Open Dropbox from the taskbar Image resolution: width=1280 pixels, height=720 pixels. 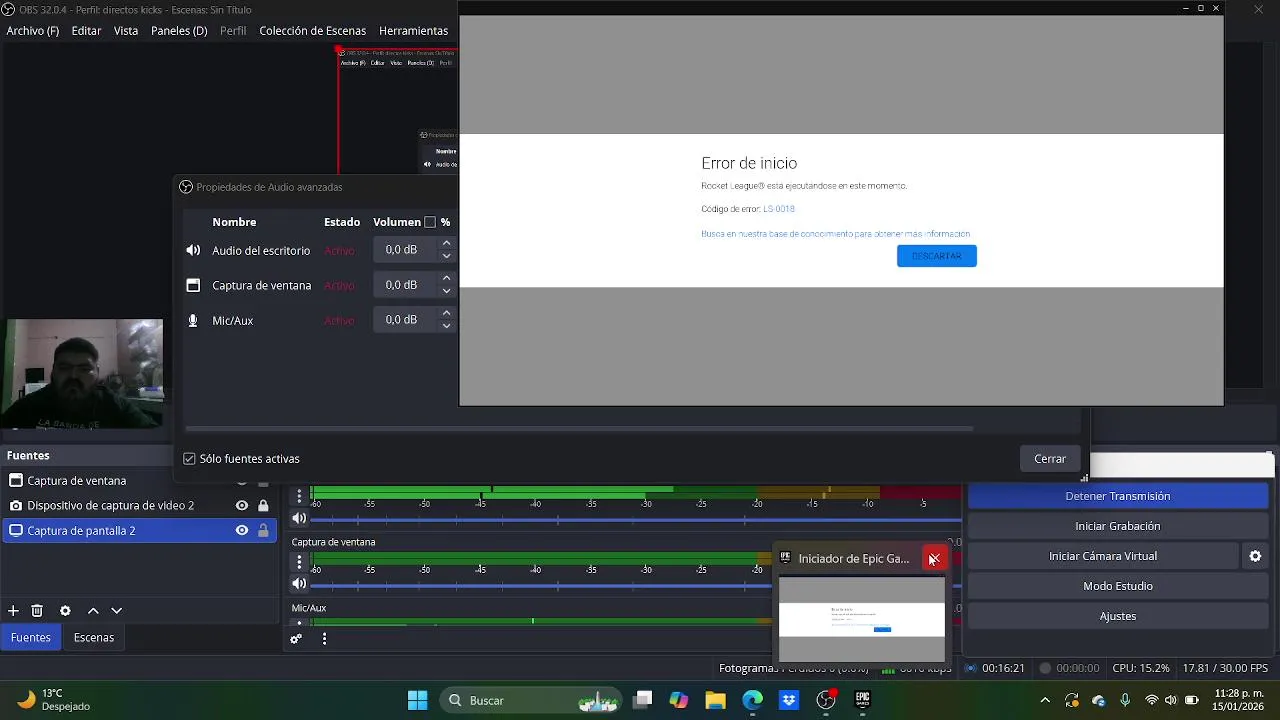click(x=789, y=700)
